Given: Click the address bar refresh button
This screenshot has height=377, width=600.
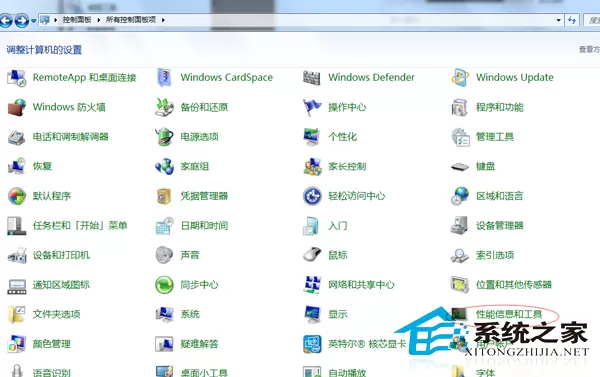Looking at the screenshot, I should (572, 20).
